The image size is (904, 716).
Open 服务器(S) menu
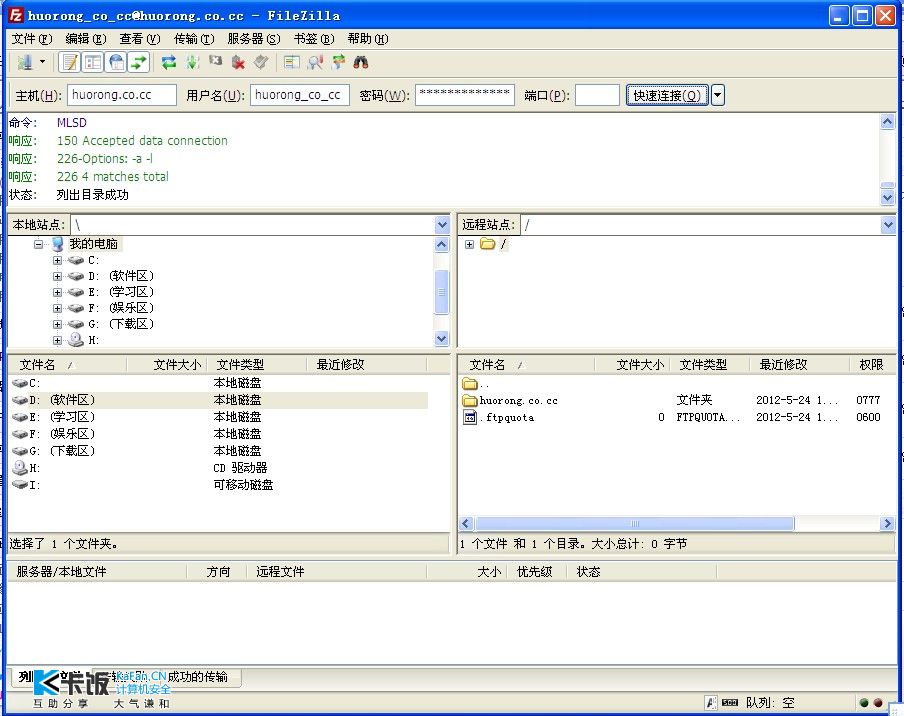[x=254, y=39]
